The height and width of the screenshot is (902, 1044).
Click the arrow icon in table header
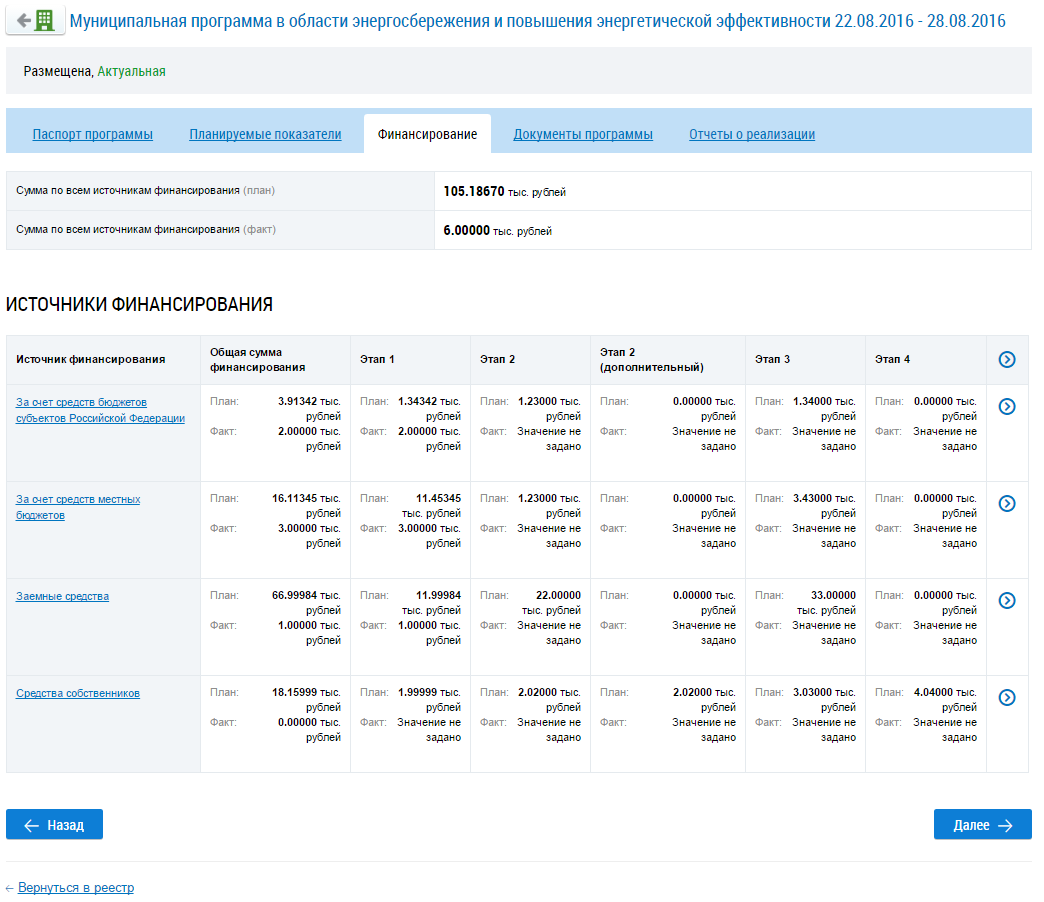point(1007,360)
